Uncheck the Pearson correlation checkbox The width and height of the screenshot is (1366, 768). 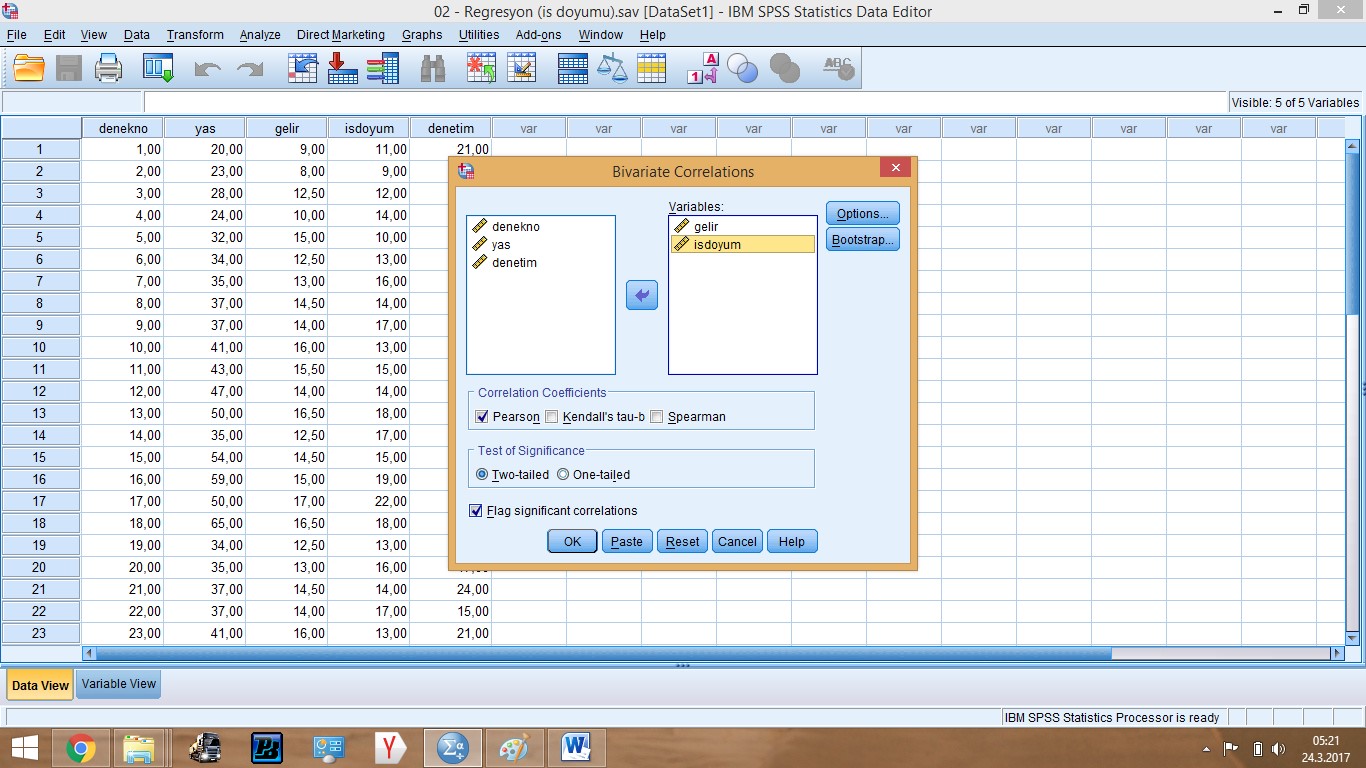(483, 417)
